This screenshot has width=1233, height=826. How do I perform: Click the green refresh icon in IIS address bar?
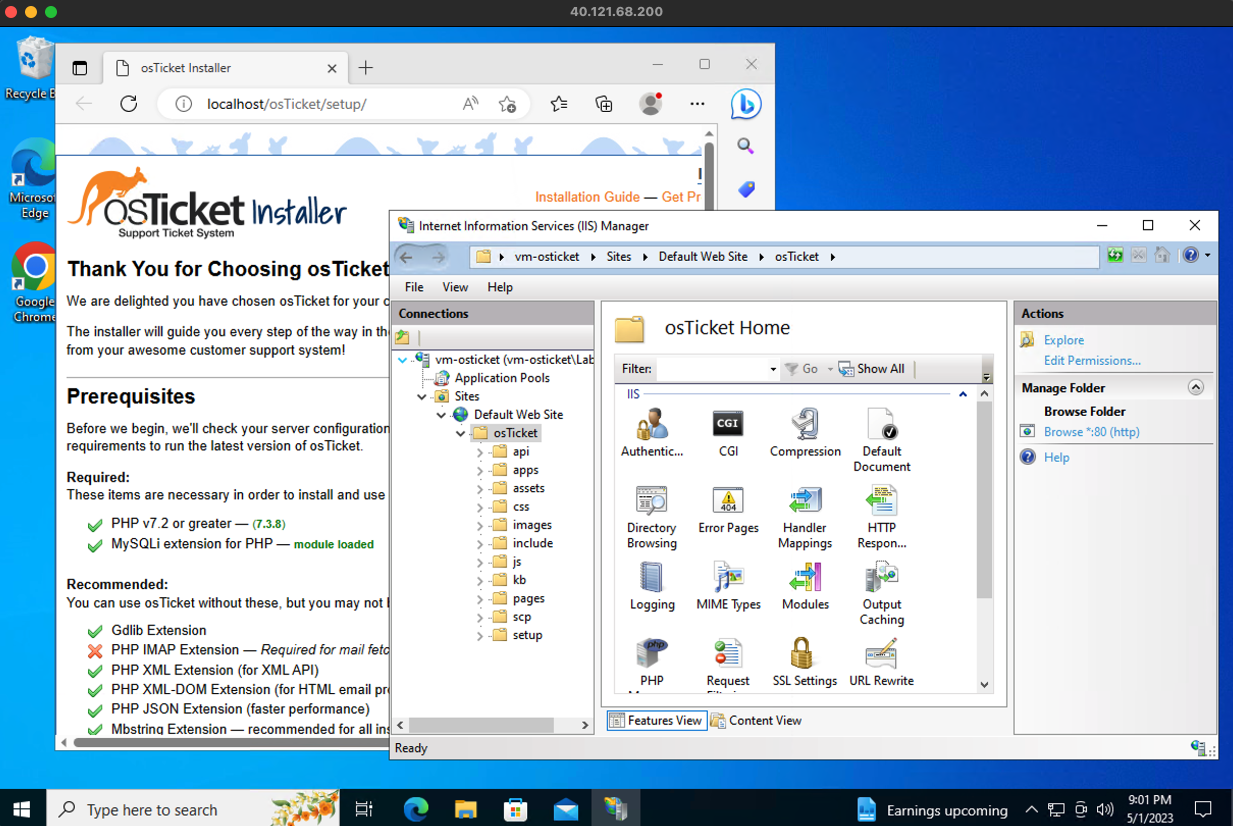point(1115,256)
